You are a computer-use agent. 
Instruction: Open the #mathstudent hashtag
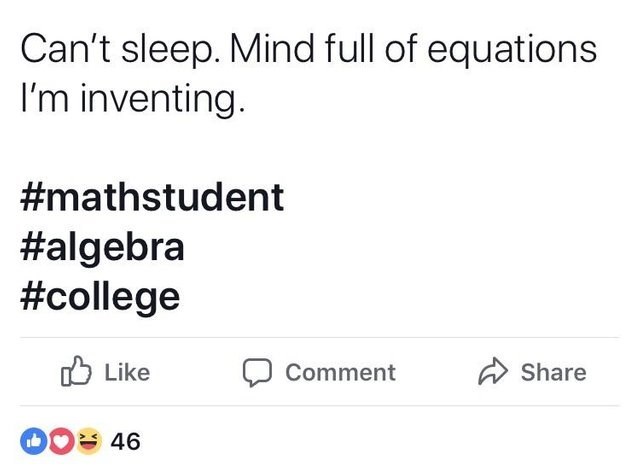click(152, 196)
